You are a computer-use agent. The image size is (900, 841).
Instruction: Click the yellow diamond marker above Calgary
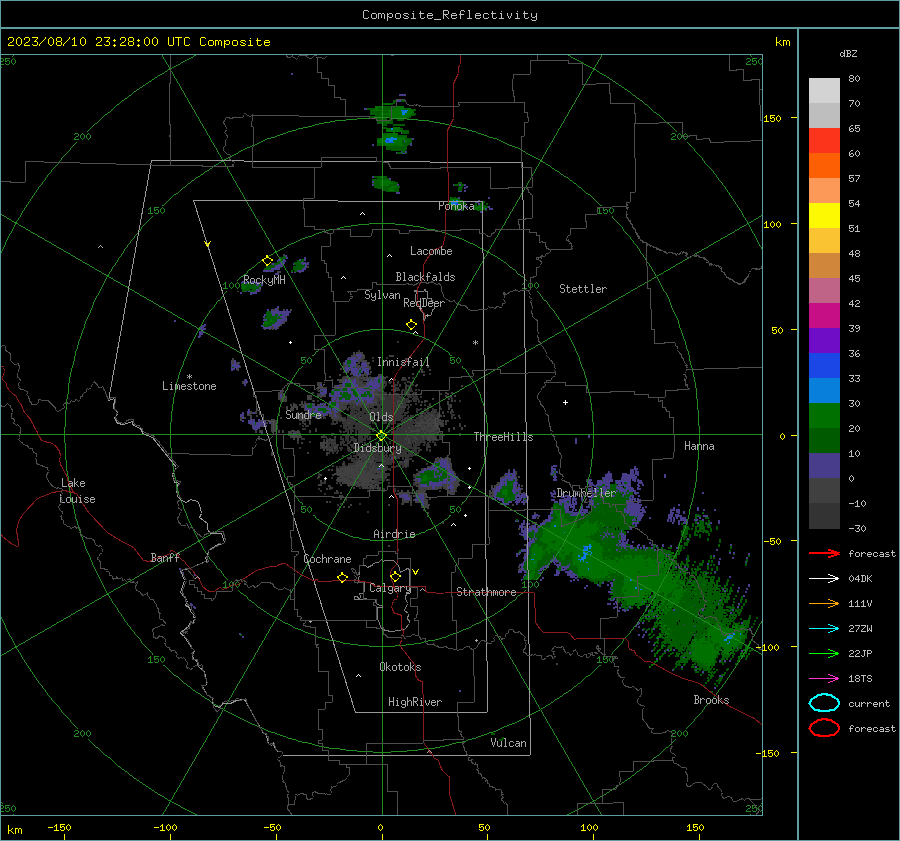pyautogui.click(x=395, y=576)
